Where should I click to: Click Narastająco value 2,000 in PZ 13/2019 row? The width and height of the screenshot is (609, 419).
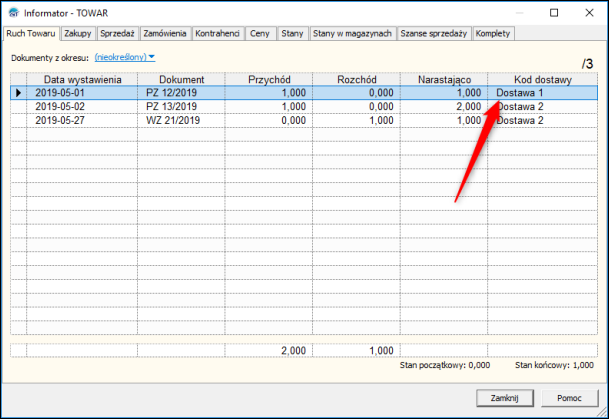[444, 107]
